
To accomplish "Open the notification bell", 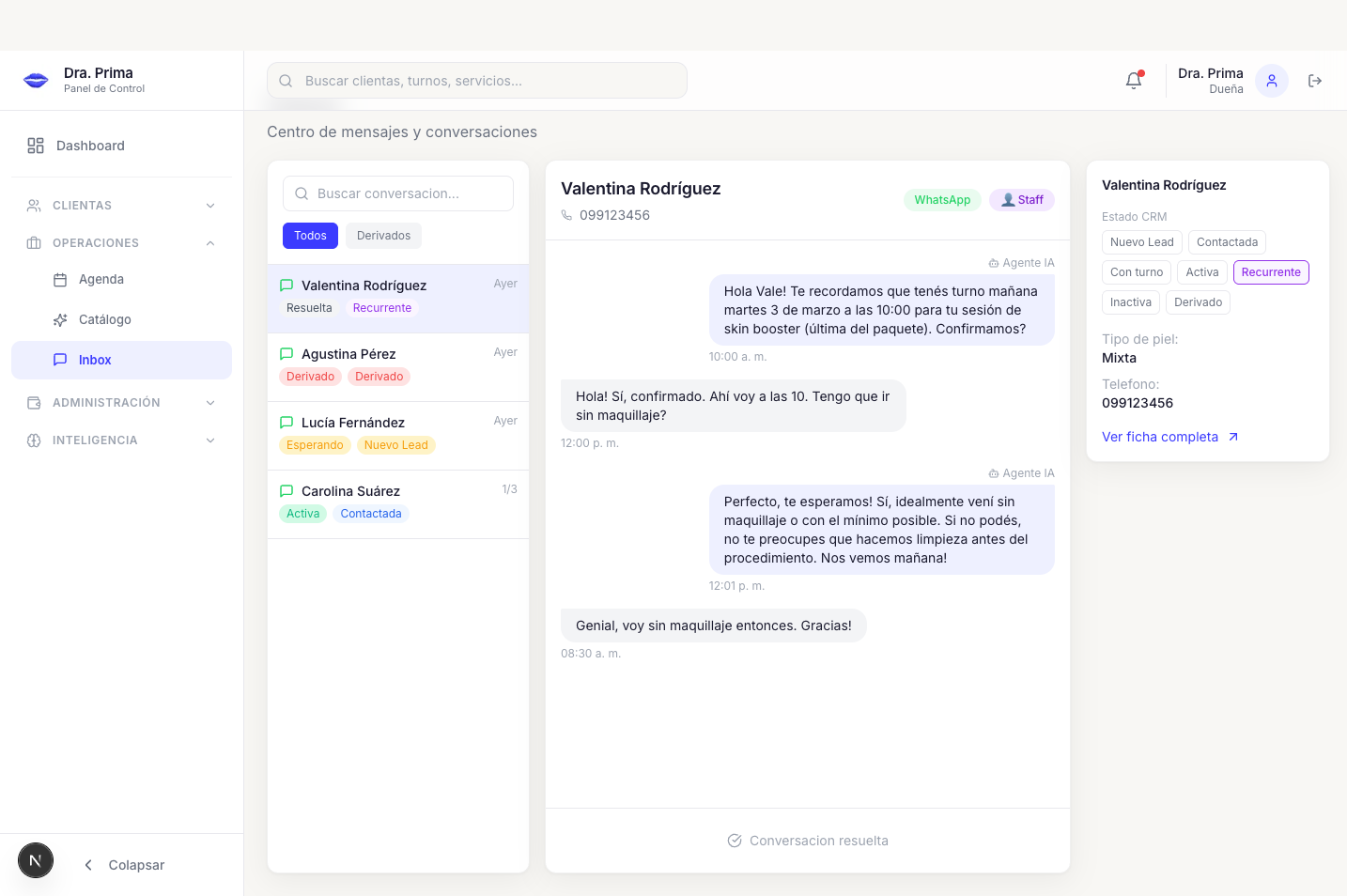I will coord(1133,81).
